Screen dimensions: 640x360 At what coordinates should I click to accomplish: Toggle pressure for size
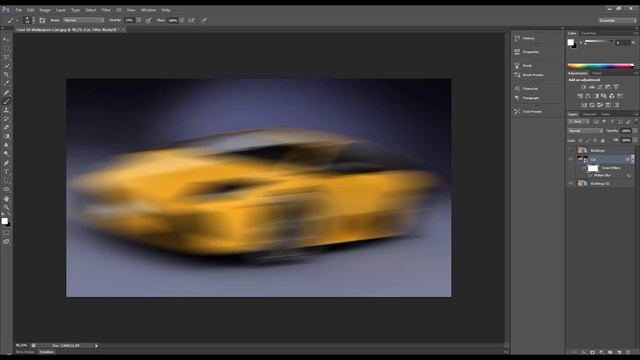tap(204, 20)
